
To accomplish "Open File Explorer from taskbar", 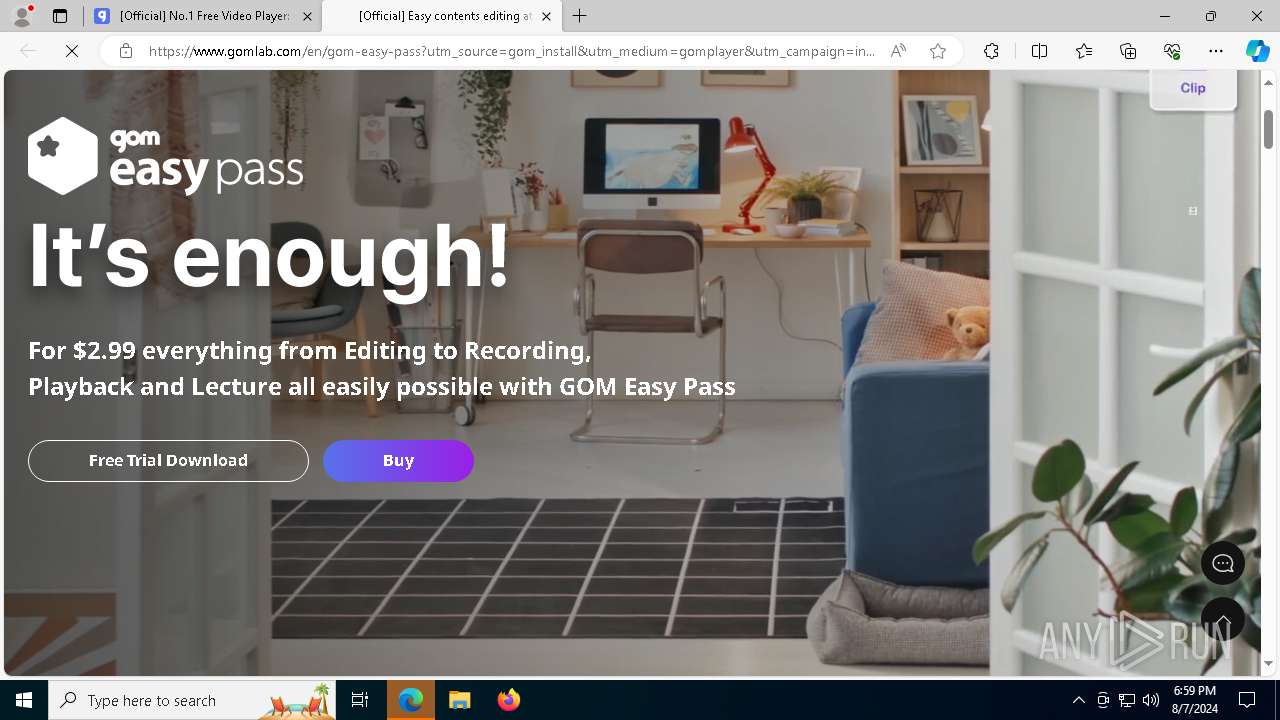I will pyautogui.click(x=459, y=700).
